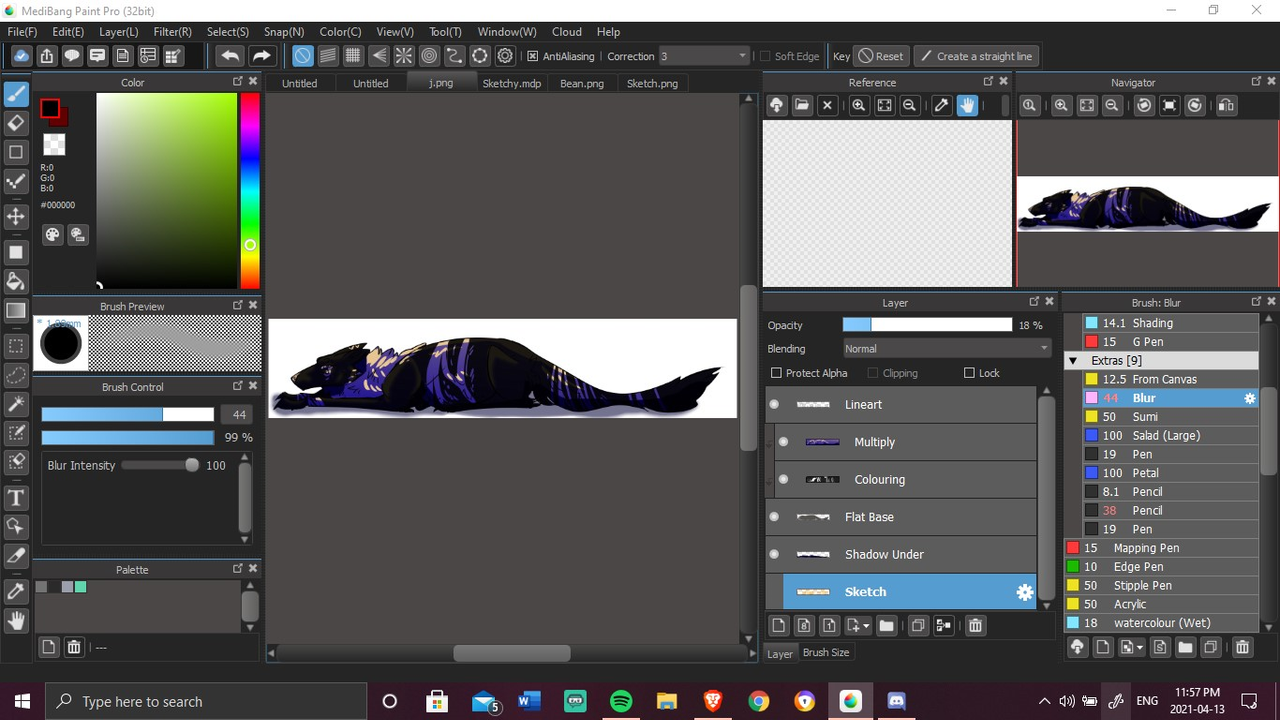Open the Correction value dropdown
The image size is (1280, 720).
tap(704, 56)
